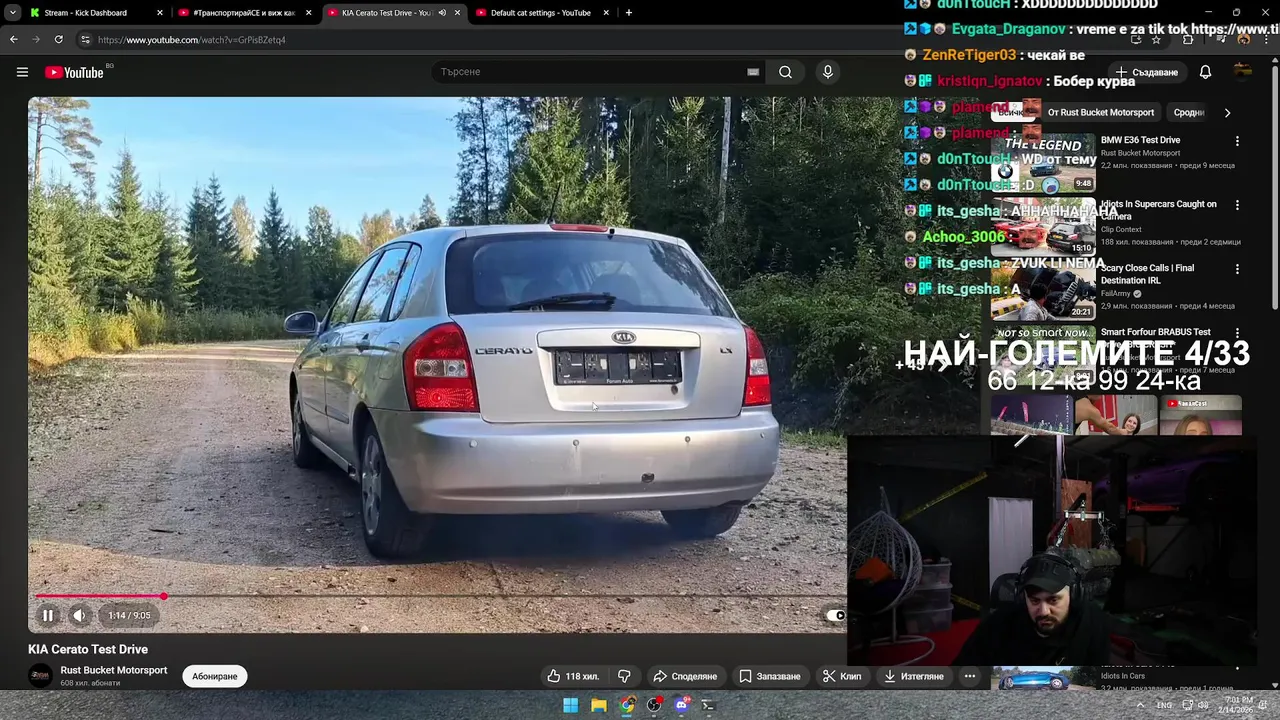Open the terminal icon in the taskbar
This screenshot has height=720, width=1280.
(709, 705)
